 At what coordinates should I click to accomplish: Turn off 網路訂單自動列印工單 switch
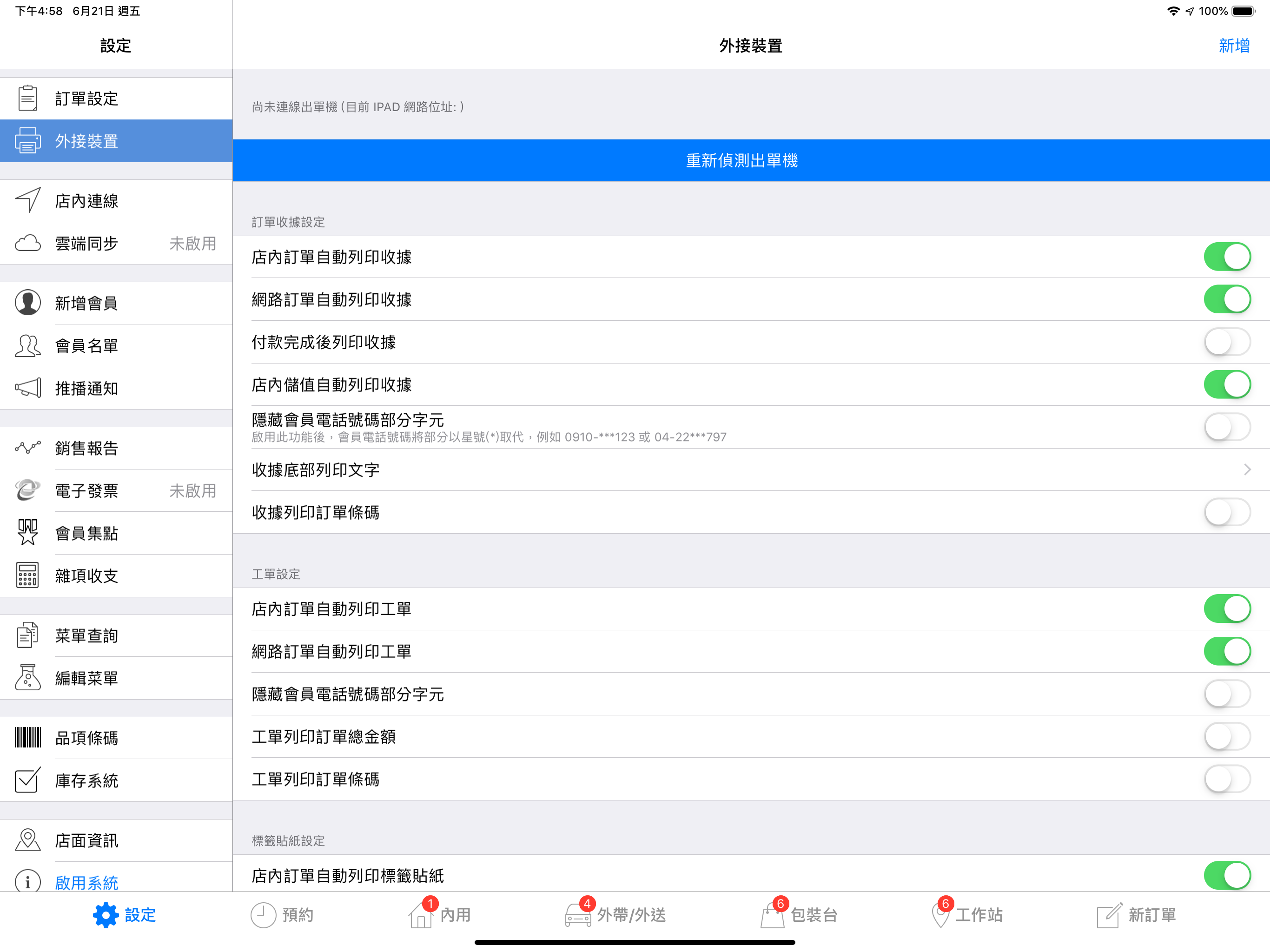click(x=1227, y=651)
